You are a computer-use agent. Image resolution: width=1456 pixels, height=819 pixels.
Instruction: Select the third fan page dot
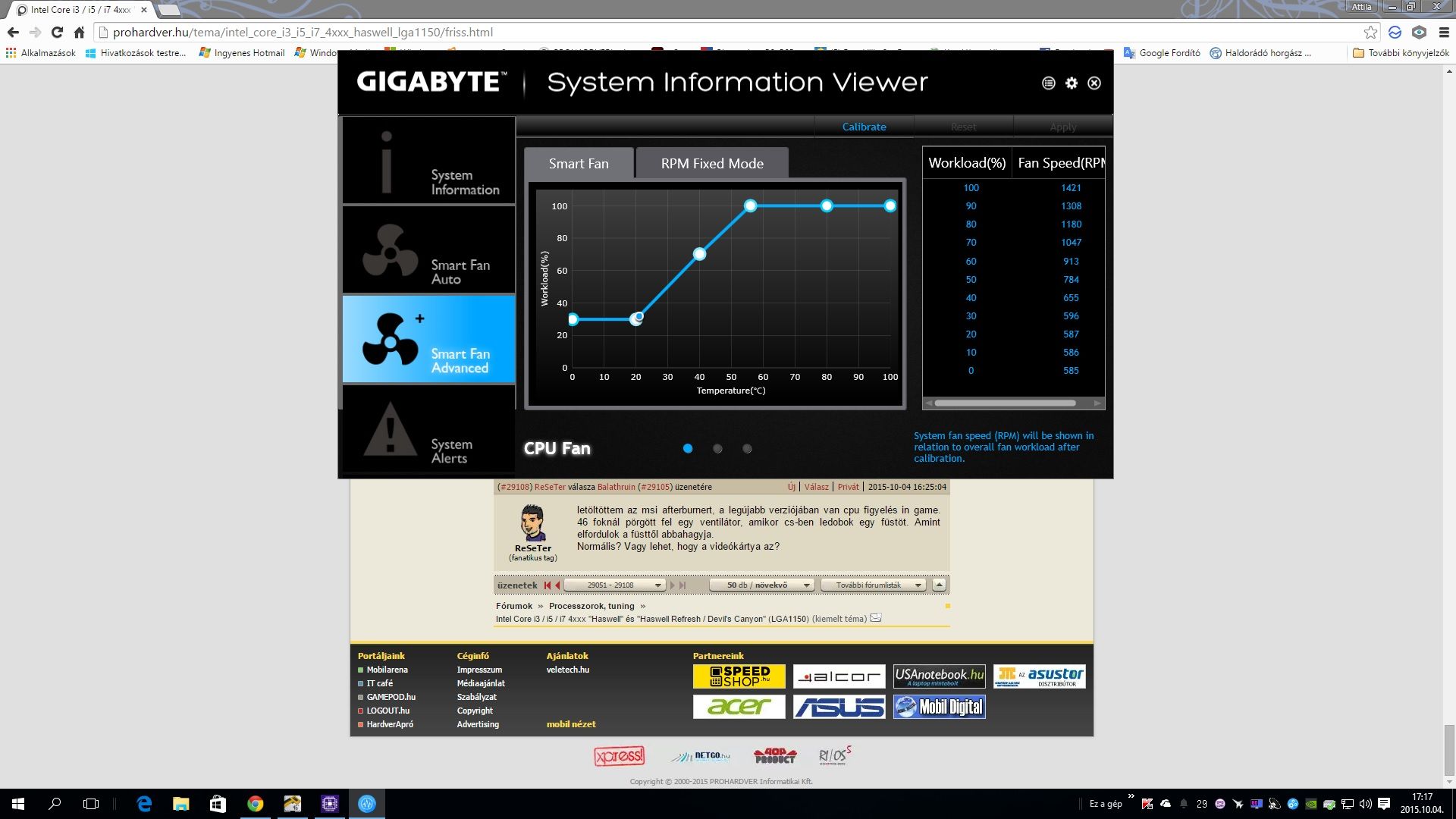747,448
